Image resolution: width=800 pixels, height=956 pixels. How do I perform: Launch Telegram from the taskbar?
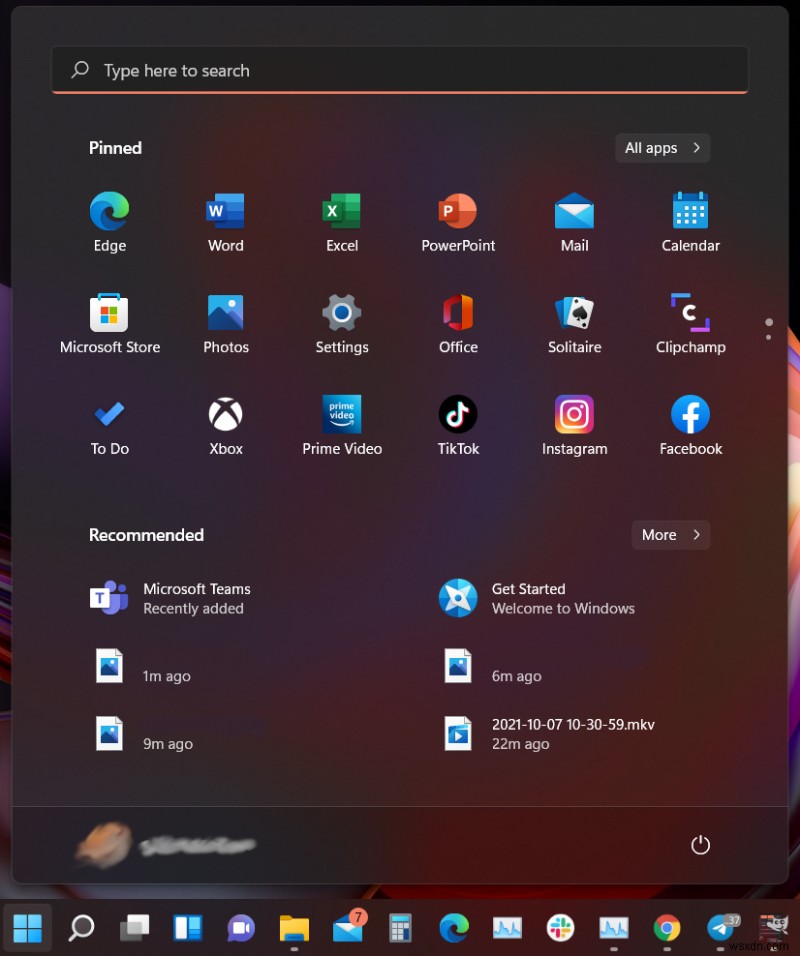pyautogui.click(x=721, y=928)
